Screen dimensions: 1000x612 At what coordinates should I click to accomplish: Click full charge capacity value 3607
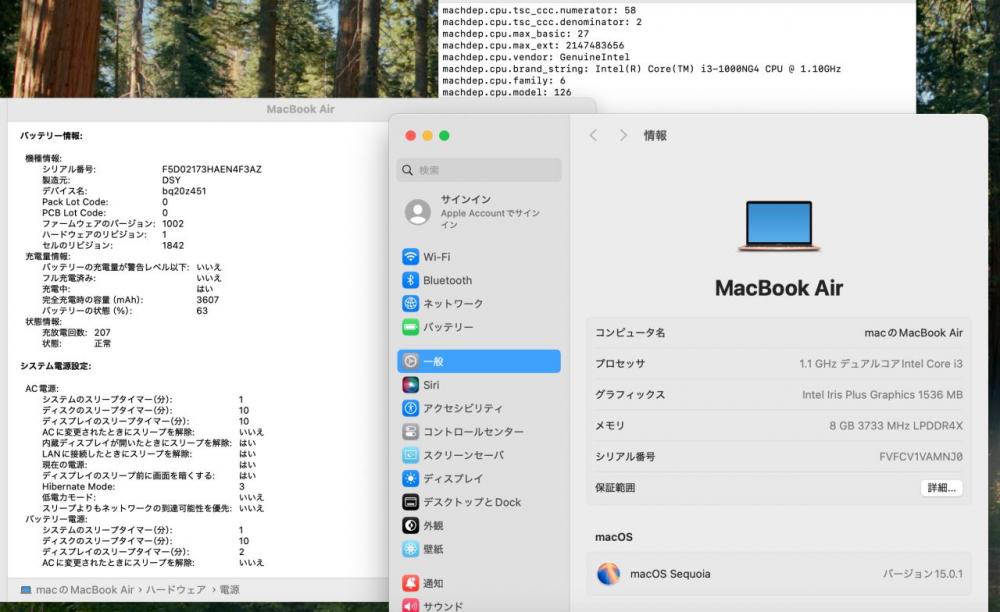[207, 300]
